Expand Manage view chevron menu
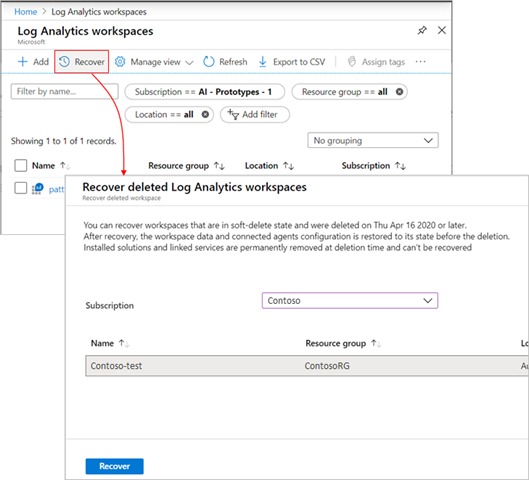The width and height of the screenshot is (529, 480). pos(190,62)
